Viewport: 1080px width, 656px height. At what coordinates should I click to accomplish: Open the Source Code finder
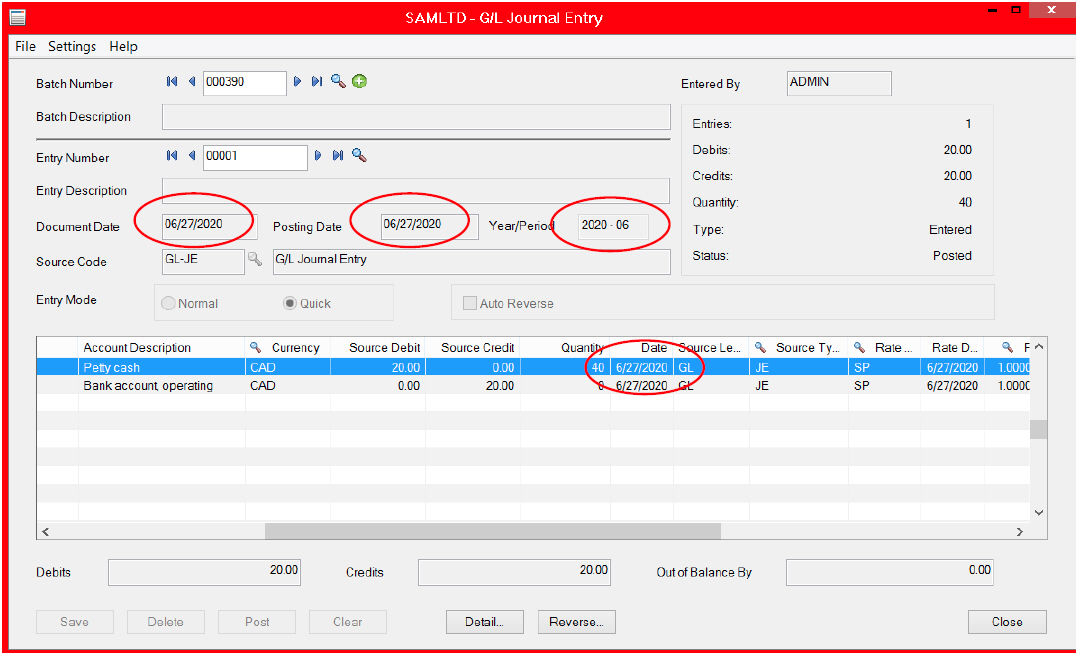(255, 261)
